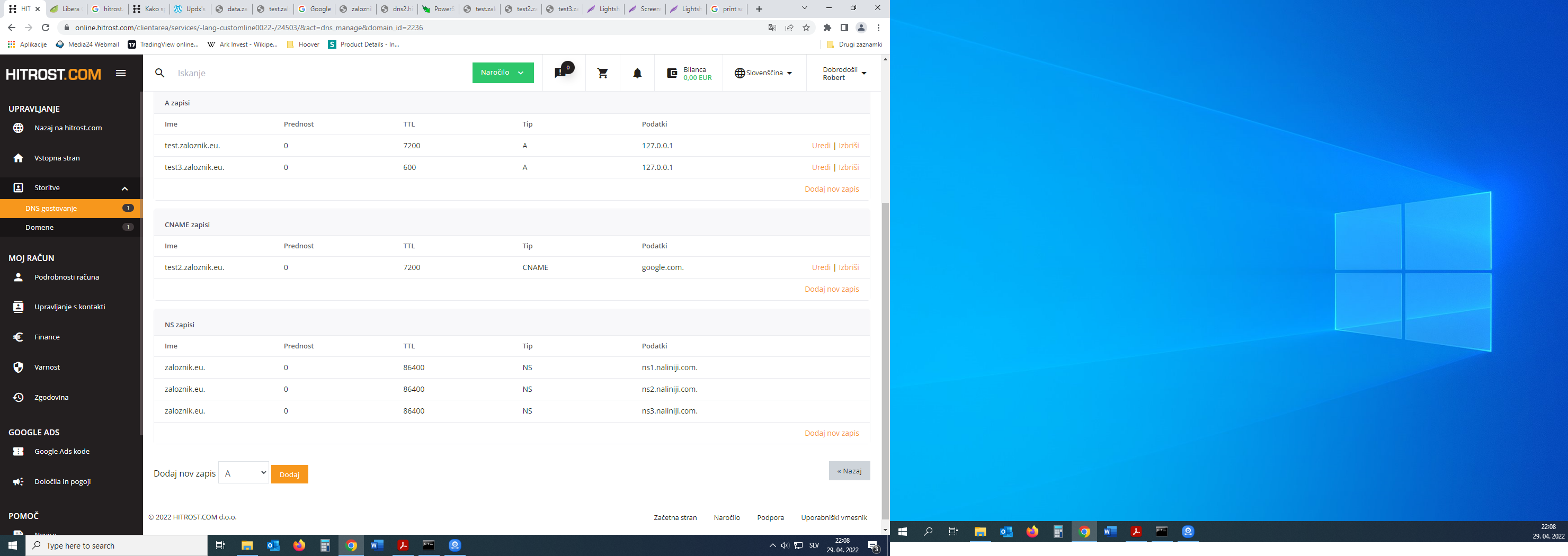The height and width of the screenshot is (556, 1568).
Task: Open Adobe Acrobat in the left taskbar
Action: pos(403,545)
